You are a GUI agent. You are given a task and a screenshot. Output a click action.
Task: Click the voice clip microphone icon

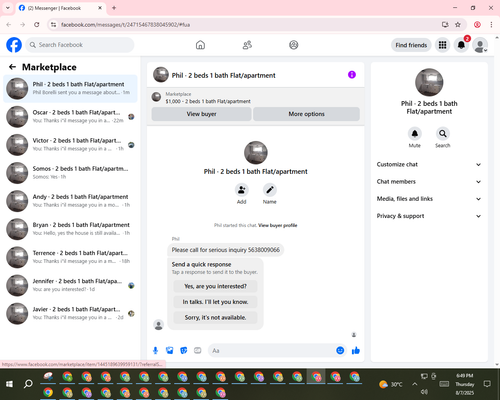click(x=155, y=350)
